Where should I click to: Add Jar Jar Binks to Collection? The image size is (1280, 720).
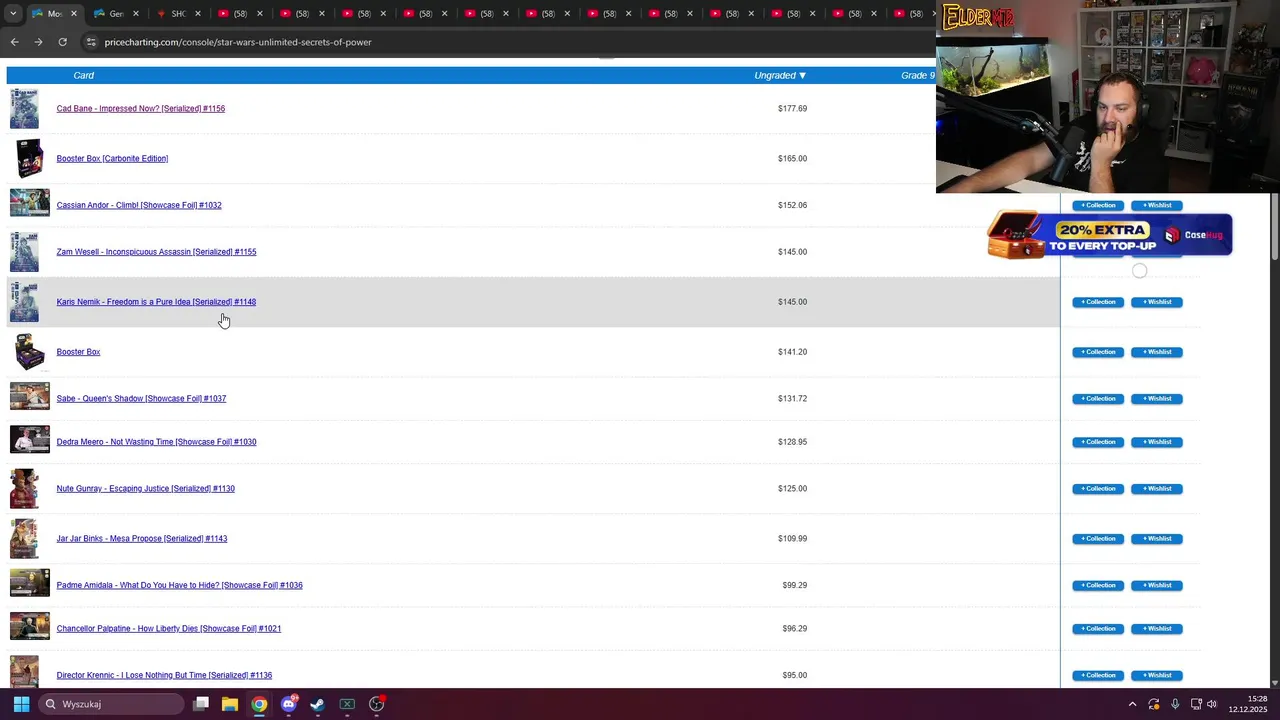(x=1098, y=538)
